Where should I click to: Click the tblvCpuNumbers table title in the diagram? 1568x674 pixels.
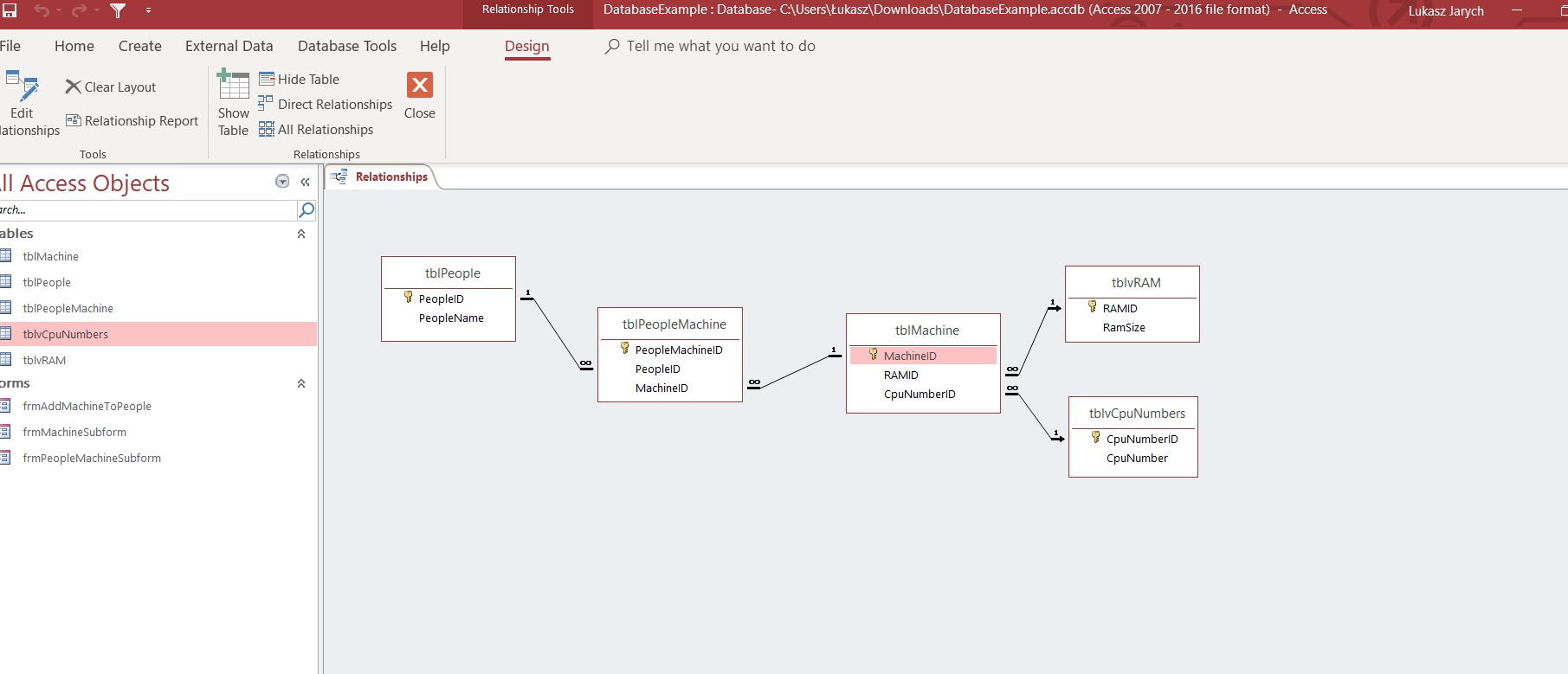[1138, 413]
